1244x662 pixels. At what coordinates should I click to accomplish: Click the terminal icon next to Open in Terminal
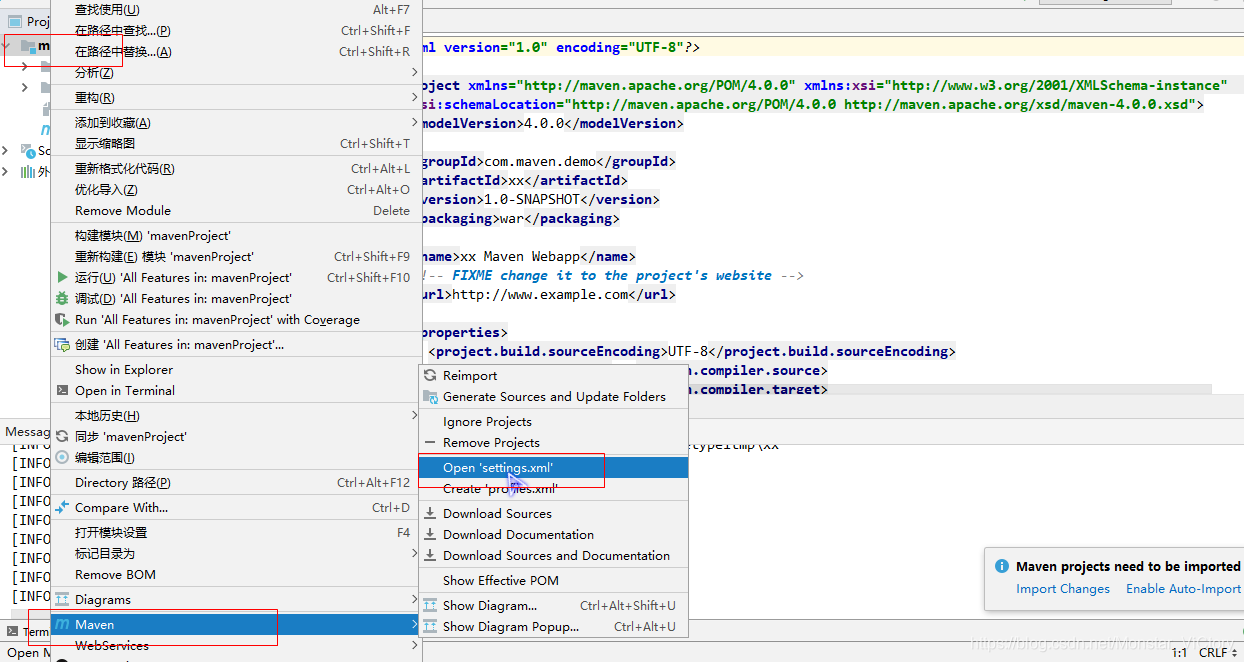[62, 390]
